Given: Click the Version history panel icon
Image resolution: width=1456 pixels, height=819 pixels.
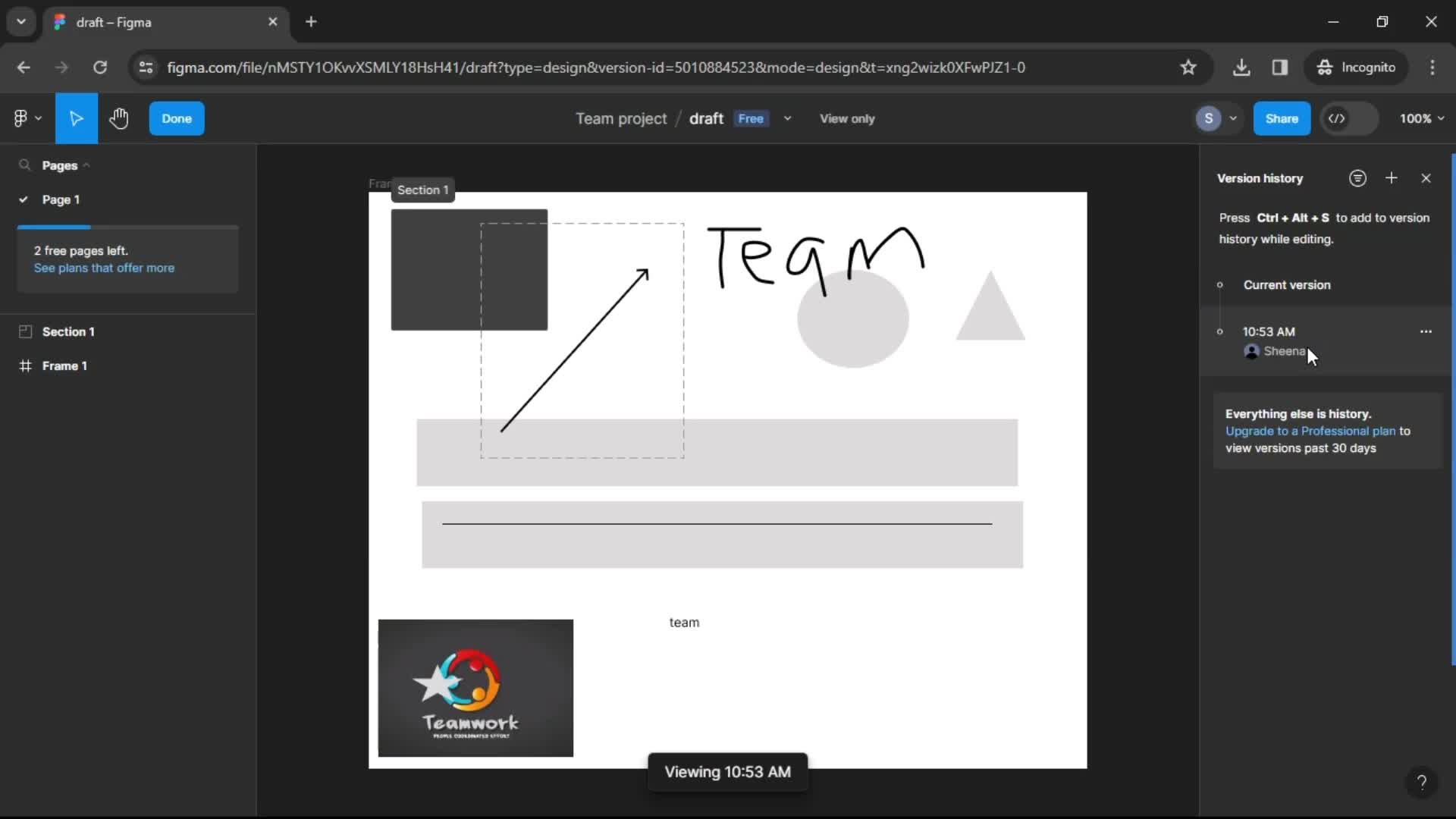Looking at the screenshot, I should (x=1358, y=178).
